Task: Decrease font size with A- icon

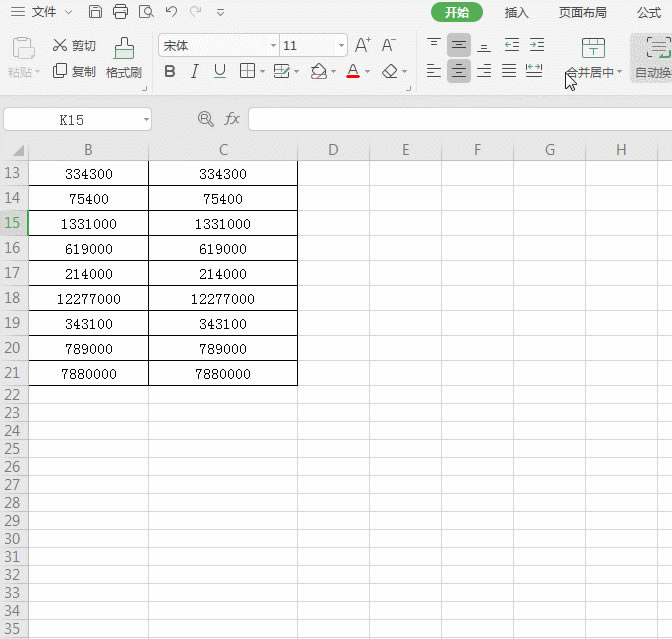Action: point(388,45)
